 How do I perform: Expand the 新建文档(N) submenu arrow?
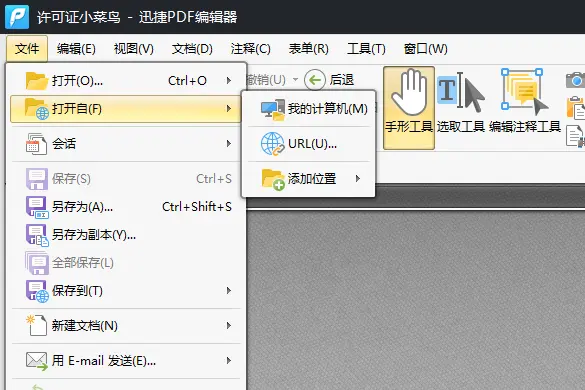click(x=229, y=325)
